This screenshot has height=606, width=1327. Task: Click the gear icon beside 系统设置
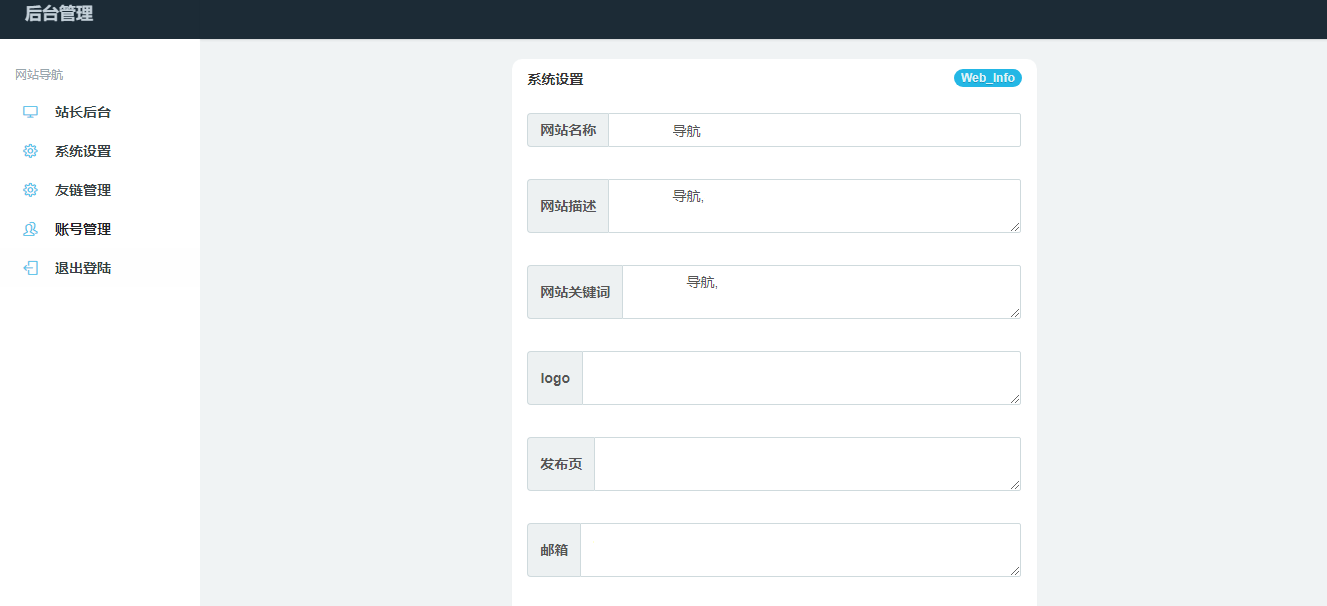tap(30, 151)
